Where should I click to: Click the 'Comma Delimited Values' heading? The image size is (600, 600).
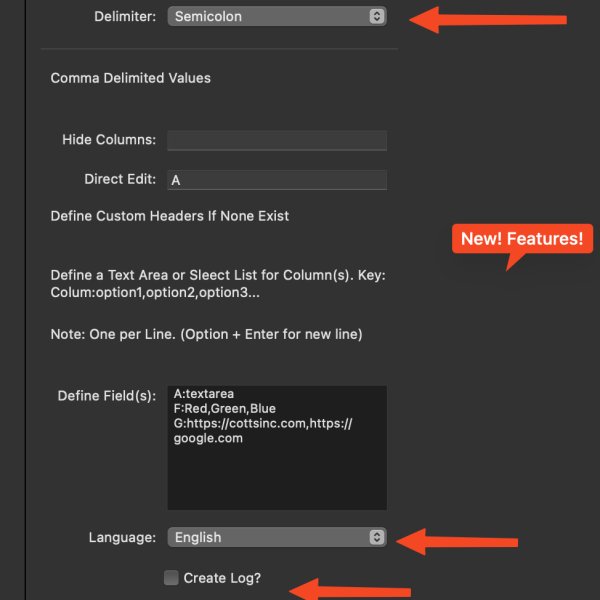(x=131, y=78)
